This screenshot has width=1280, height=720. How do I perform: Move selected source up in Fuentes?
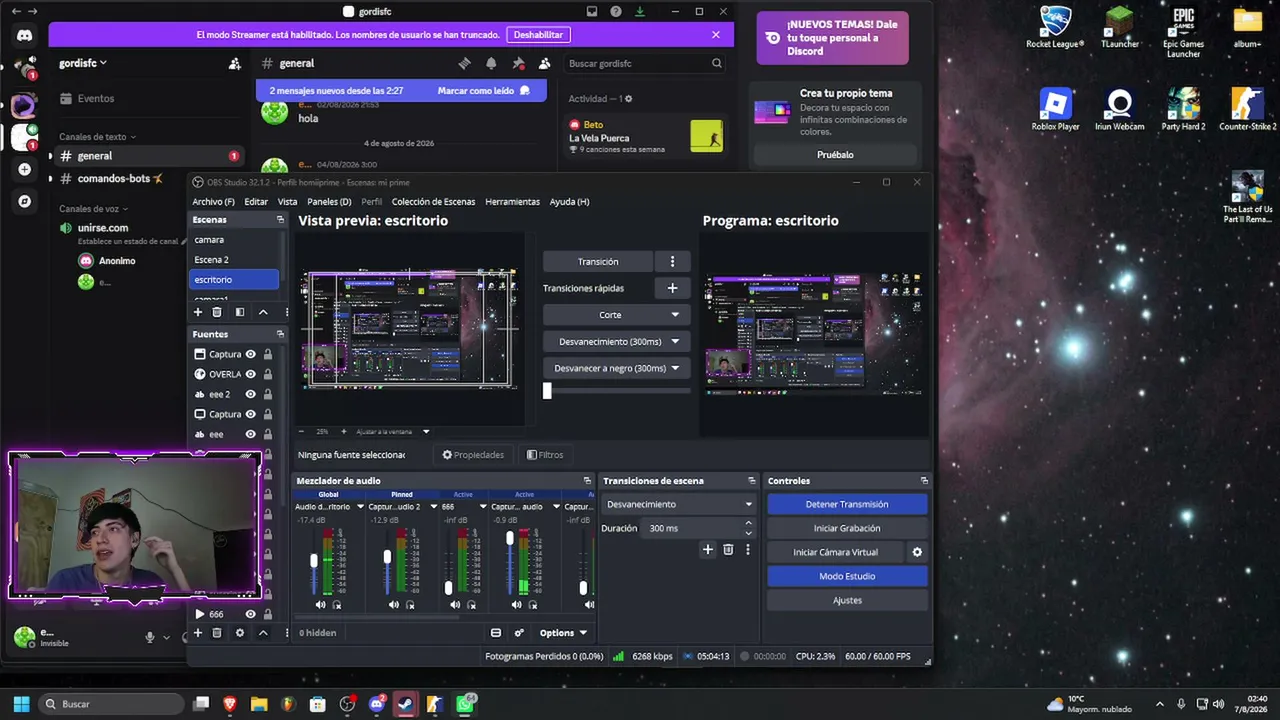coord(263,633)
